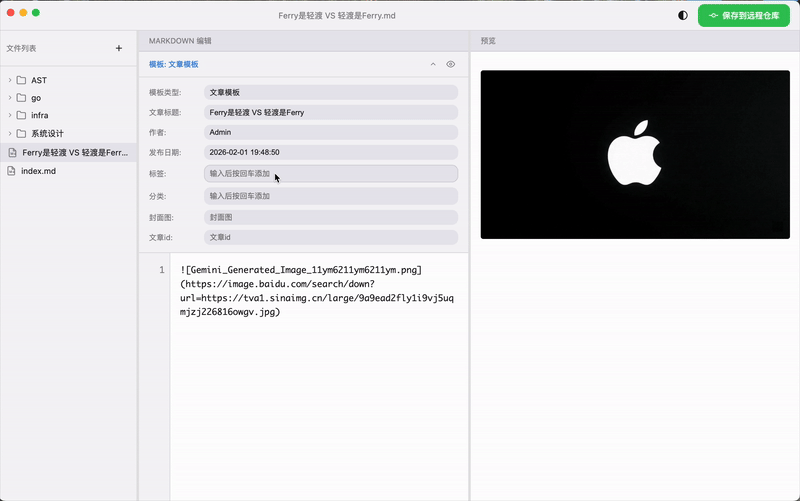Edit the 发布日期 date field

[x=331, y=152]
